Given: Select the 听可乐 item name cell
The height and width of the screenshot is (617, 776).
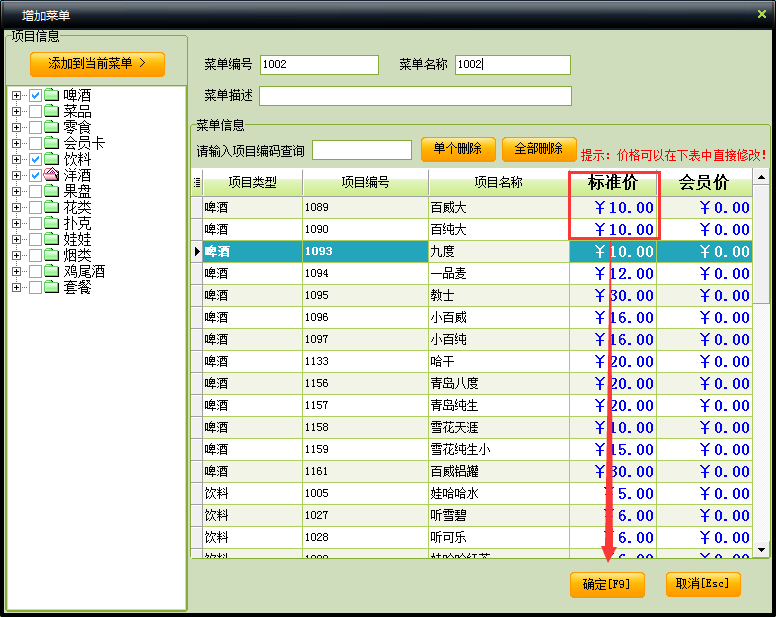Looking at the screenshot, I should 498,537.
